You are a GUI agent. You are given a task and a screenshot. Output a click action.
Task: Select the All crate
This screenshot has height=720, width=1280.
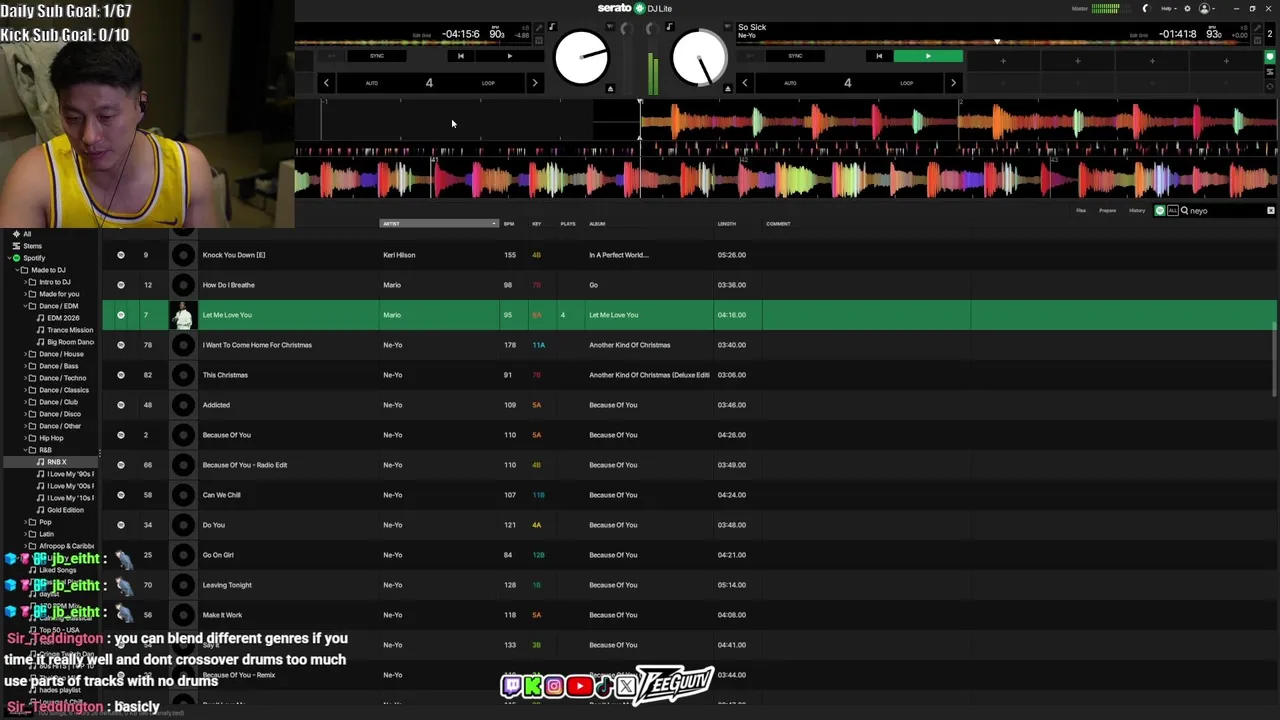[27, 234]
